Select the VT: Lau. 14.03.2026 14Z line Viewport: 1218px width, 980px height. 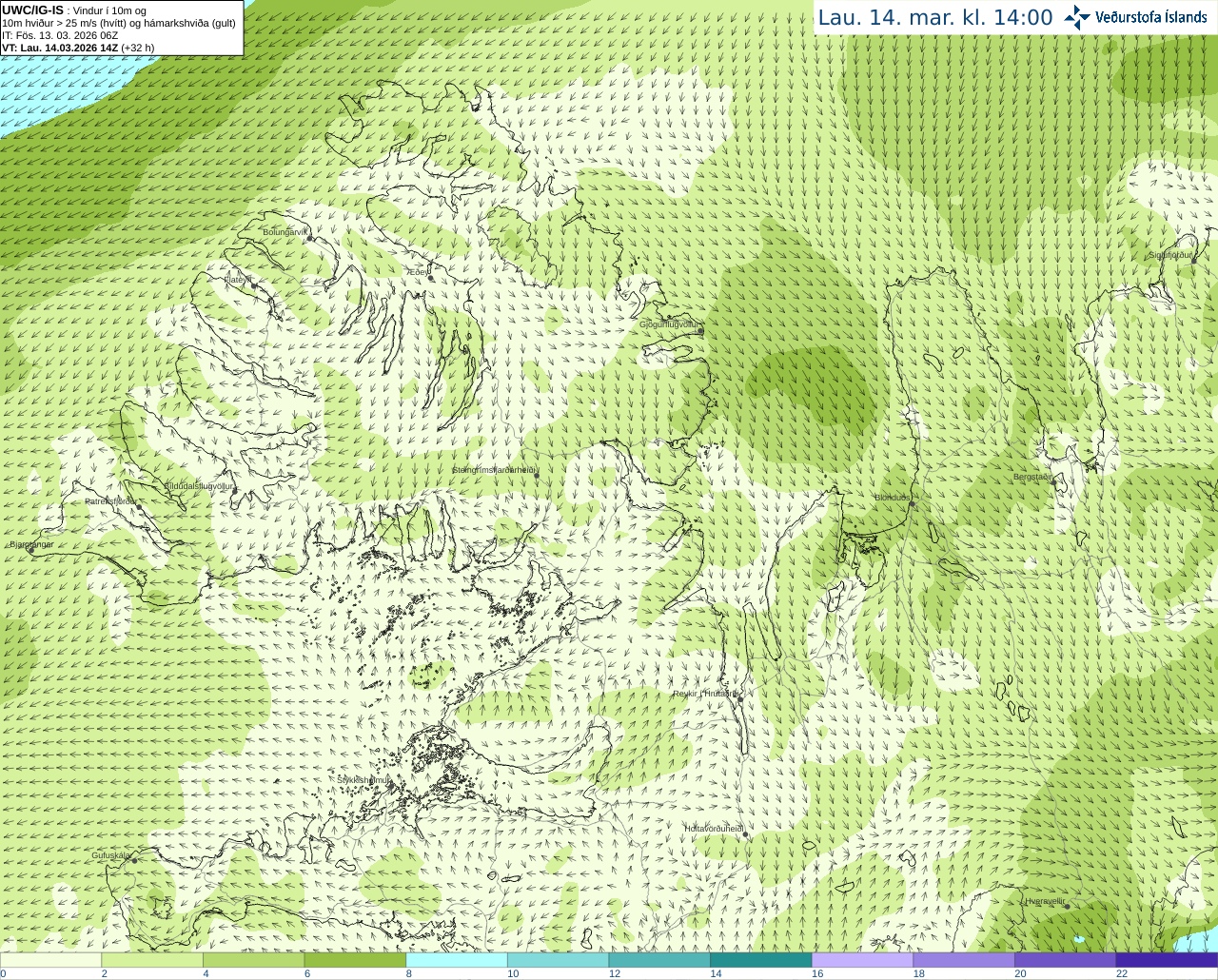click(x=78, y=48)
